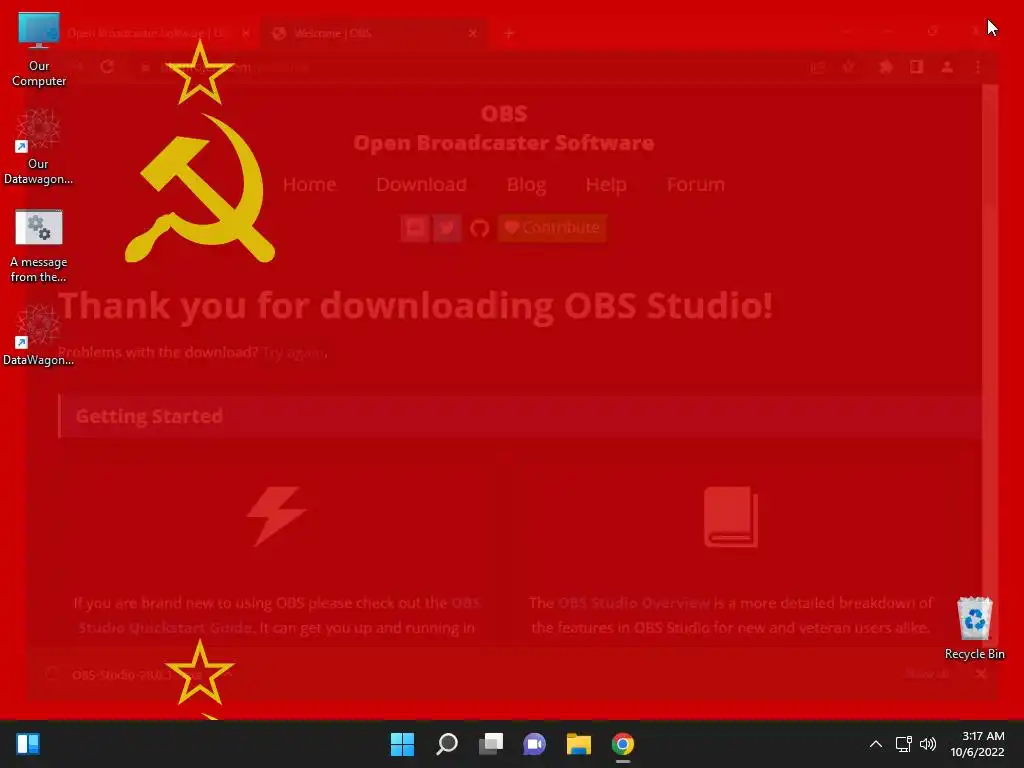Click 'Show all' in the download bar

pos(927,674)
